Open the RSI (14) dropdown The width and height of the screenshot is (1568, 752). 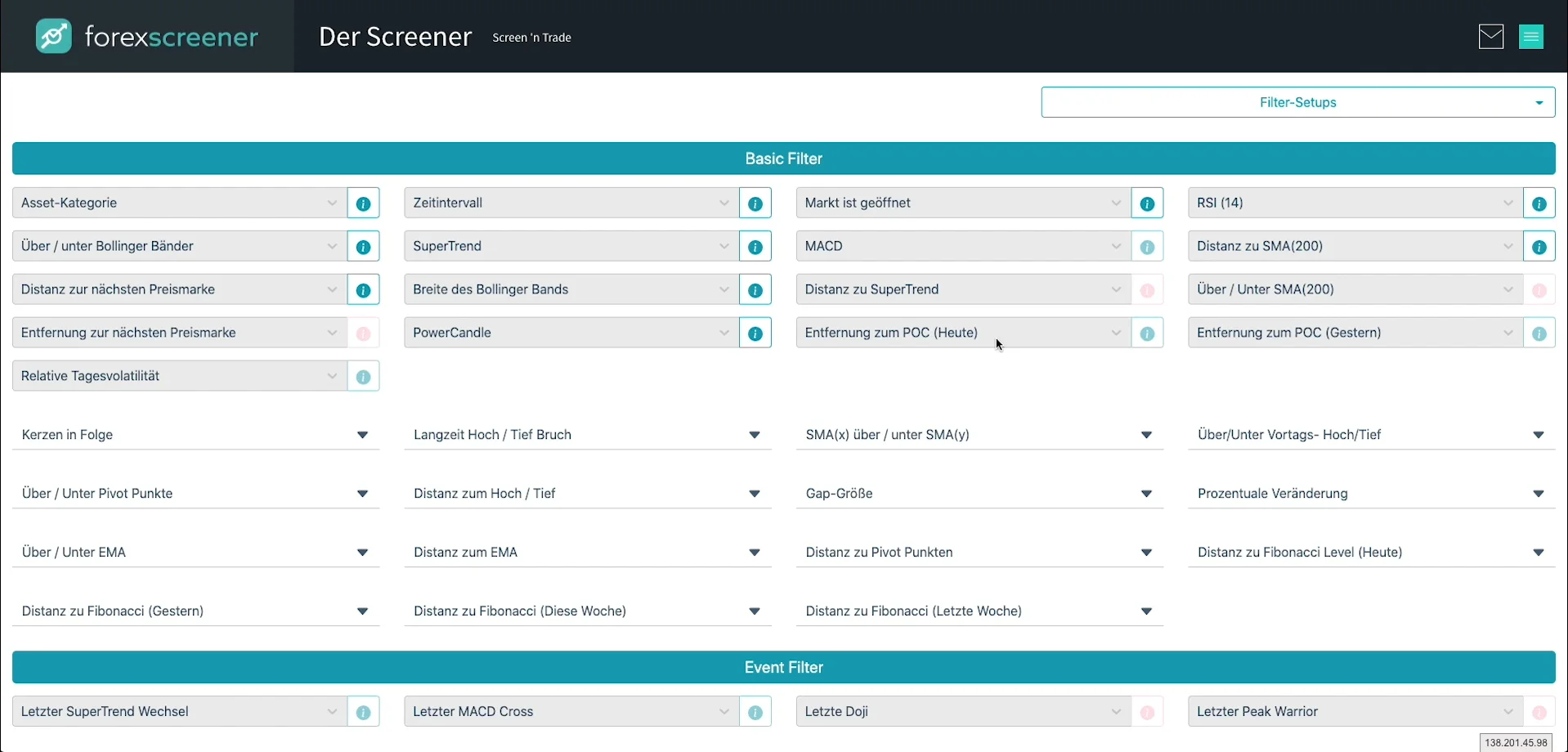[1355, 203]
